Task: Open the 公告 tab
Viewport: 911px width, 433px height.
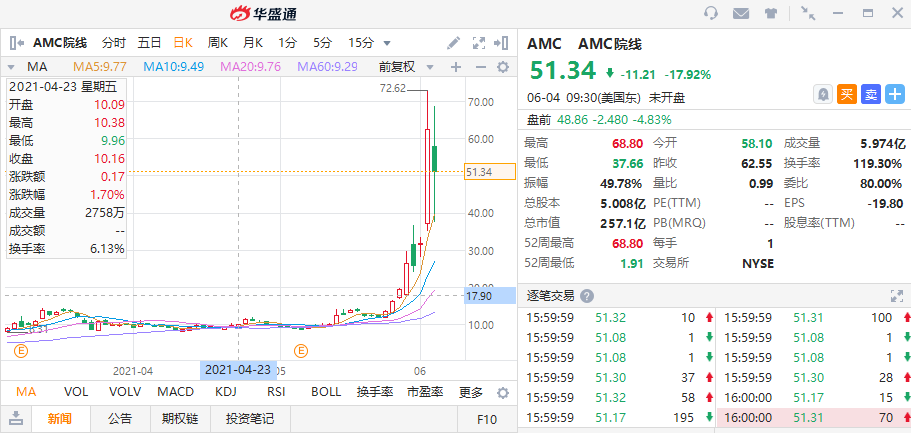Action: point(120,418)
